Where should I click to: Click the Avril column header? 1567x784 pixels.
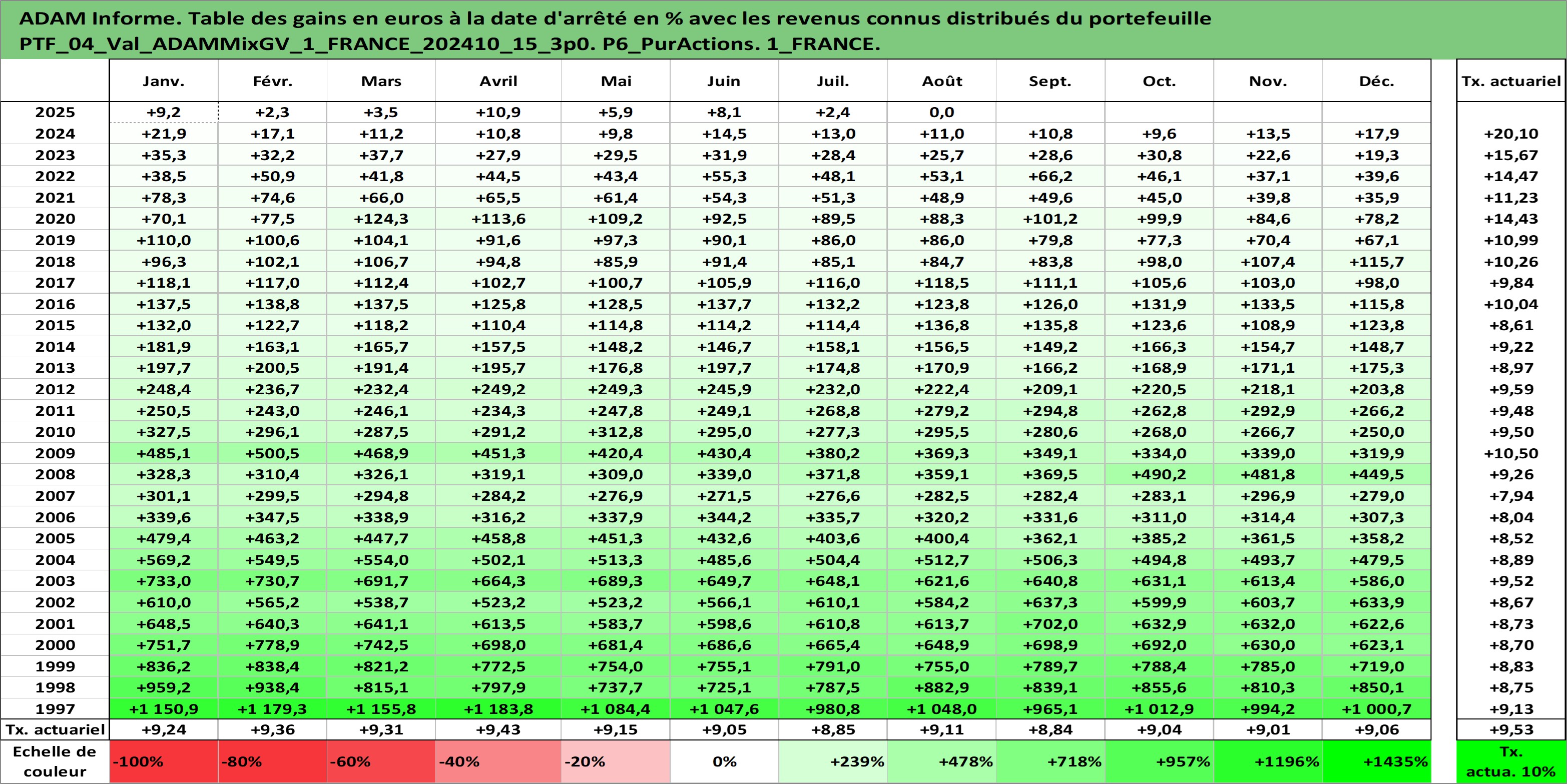pos(498,81)
